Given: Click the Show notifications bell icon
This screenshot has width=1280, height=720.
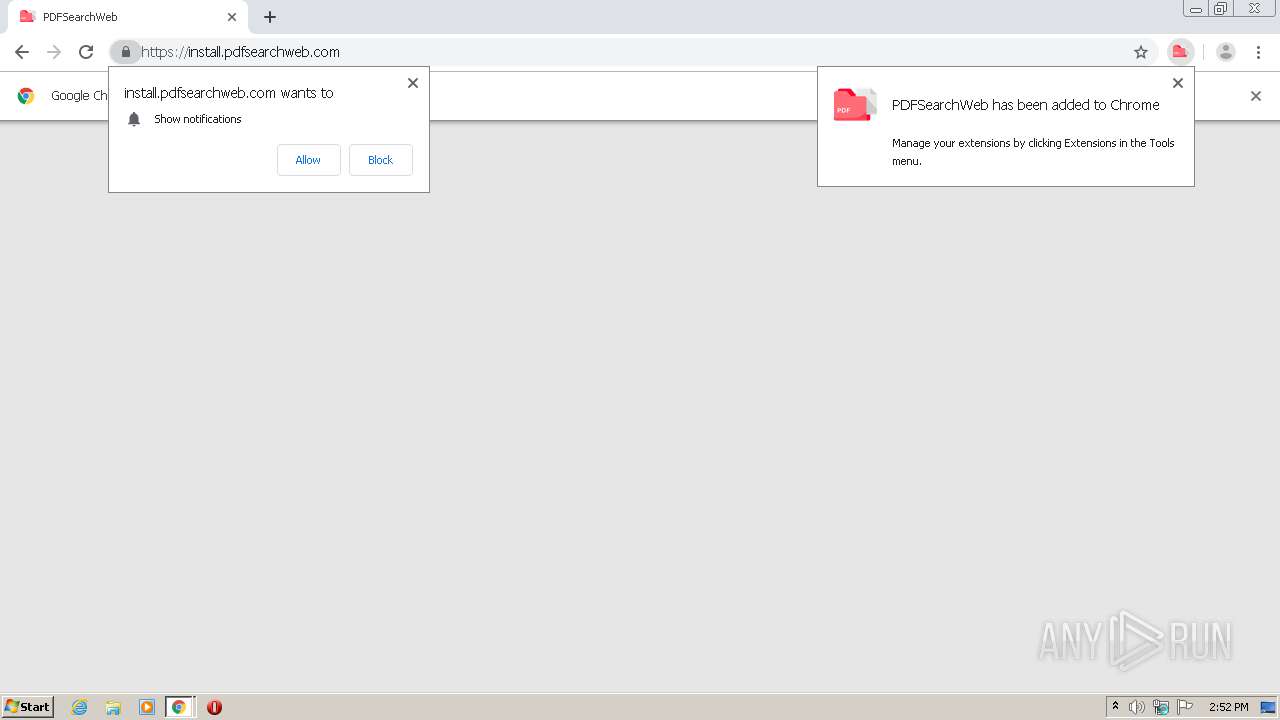Looking at the screenshot, I should pyautogui.click(x=134, y=119).
